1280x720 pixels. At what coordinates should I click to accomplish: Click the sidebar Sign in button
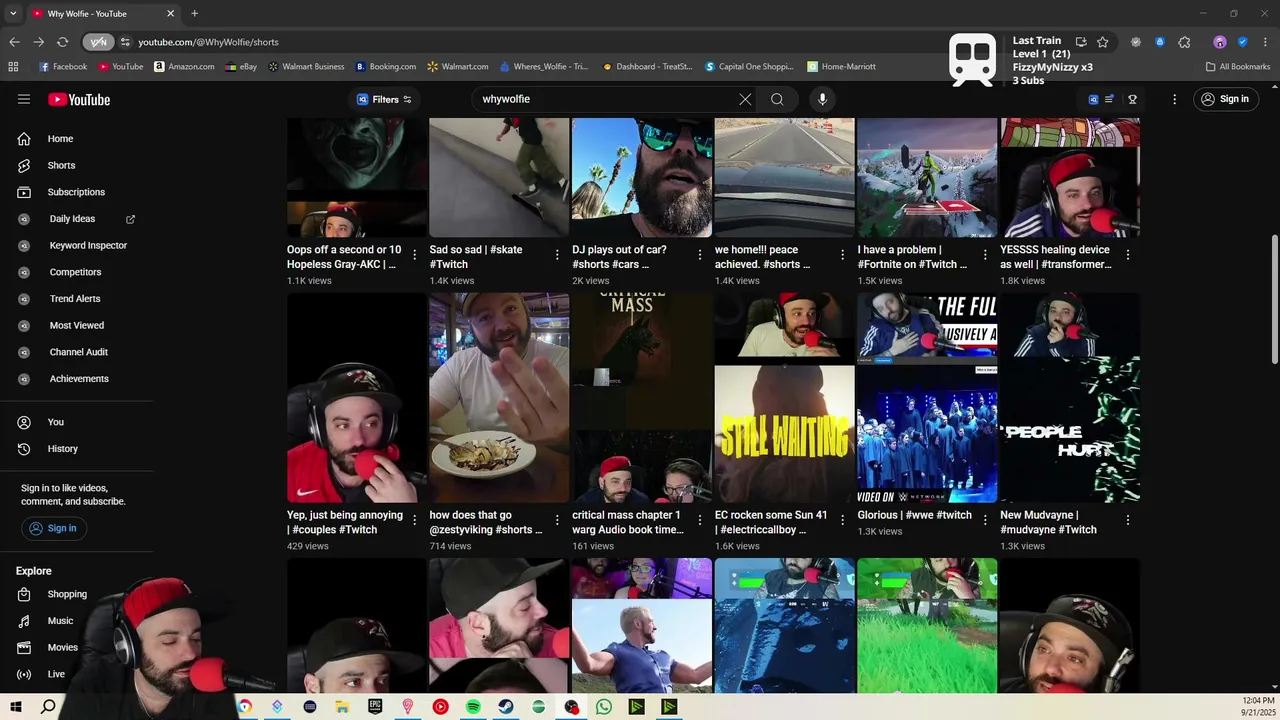53,528
